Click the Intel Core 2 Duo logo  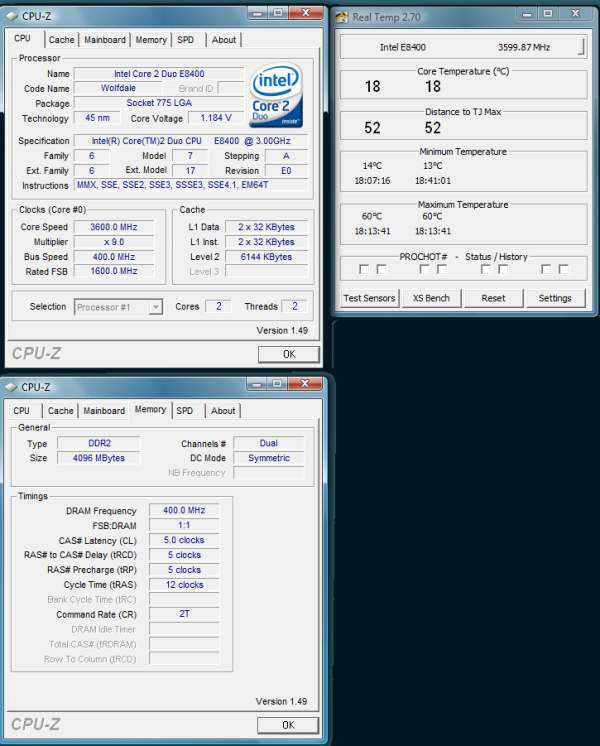pyautogui.click(x=276, y=96)
